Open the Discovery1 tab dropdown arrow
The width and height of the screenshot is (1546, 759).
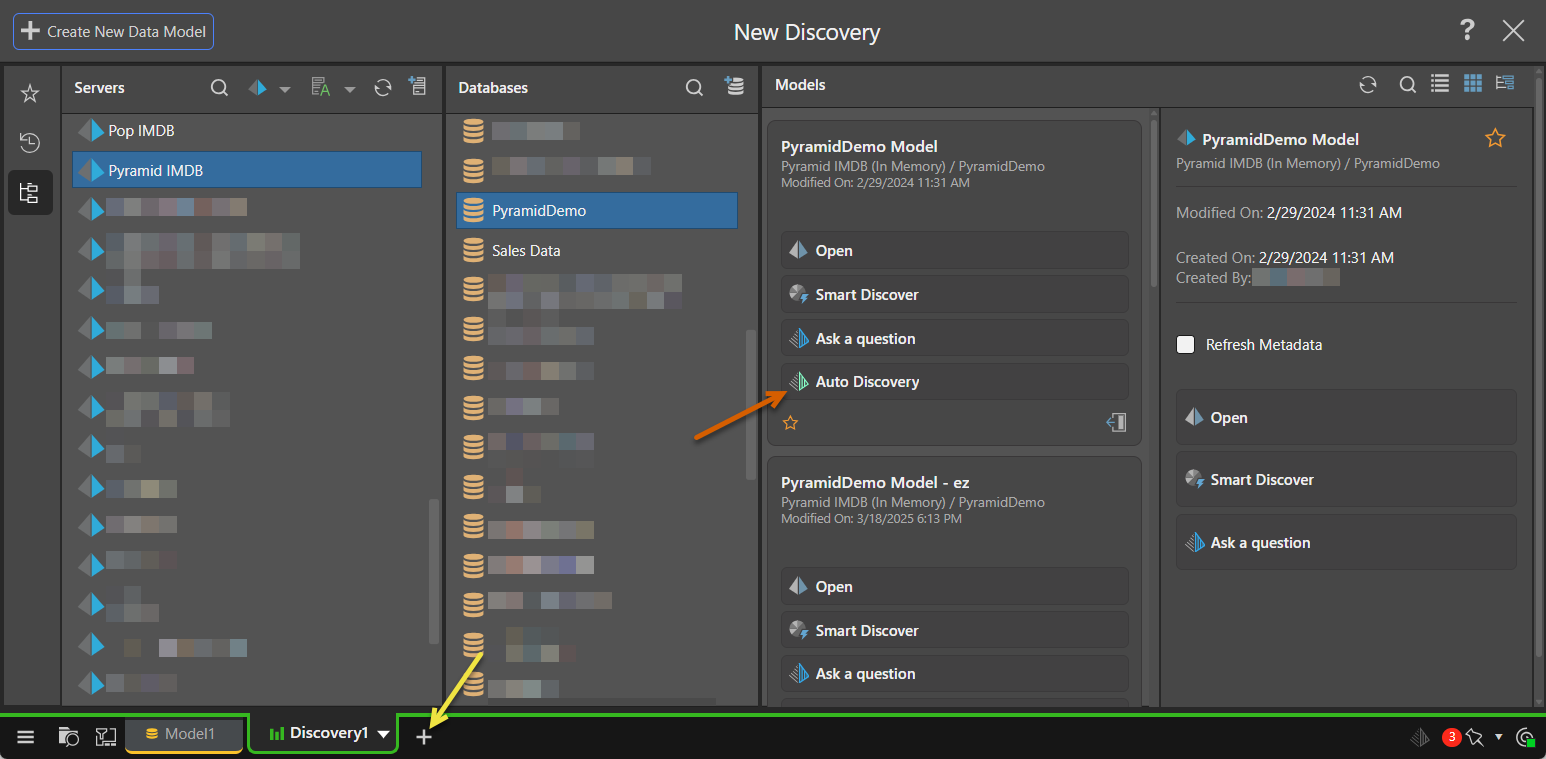coord(384,735)
